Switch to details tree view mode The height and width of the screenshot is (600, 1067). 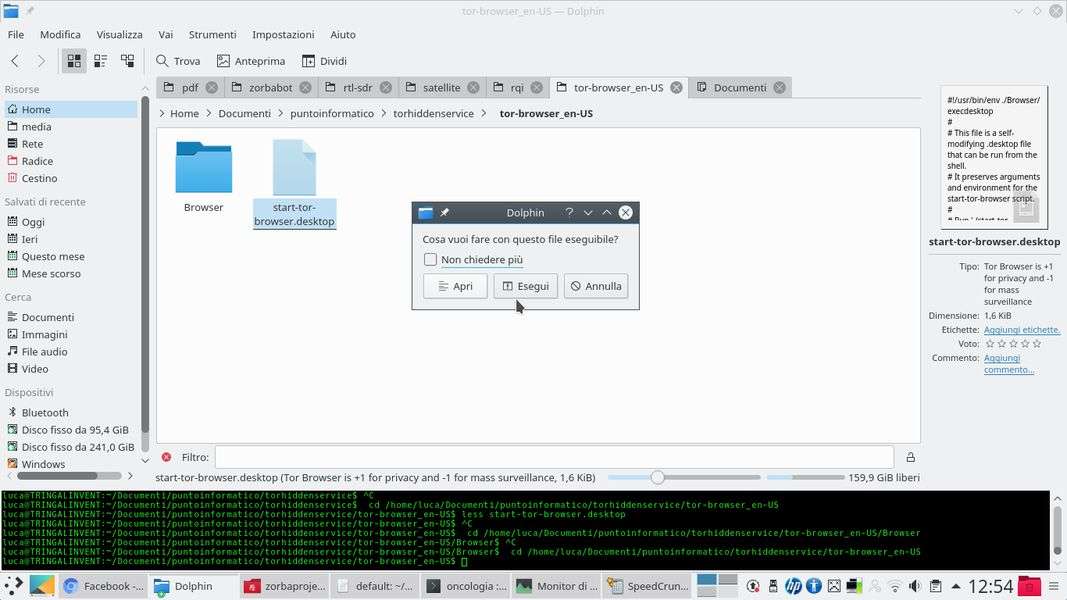[127, 61]
